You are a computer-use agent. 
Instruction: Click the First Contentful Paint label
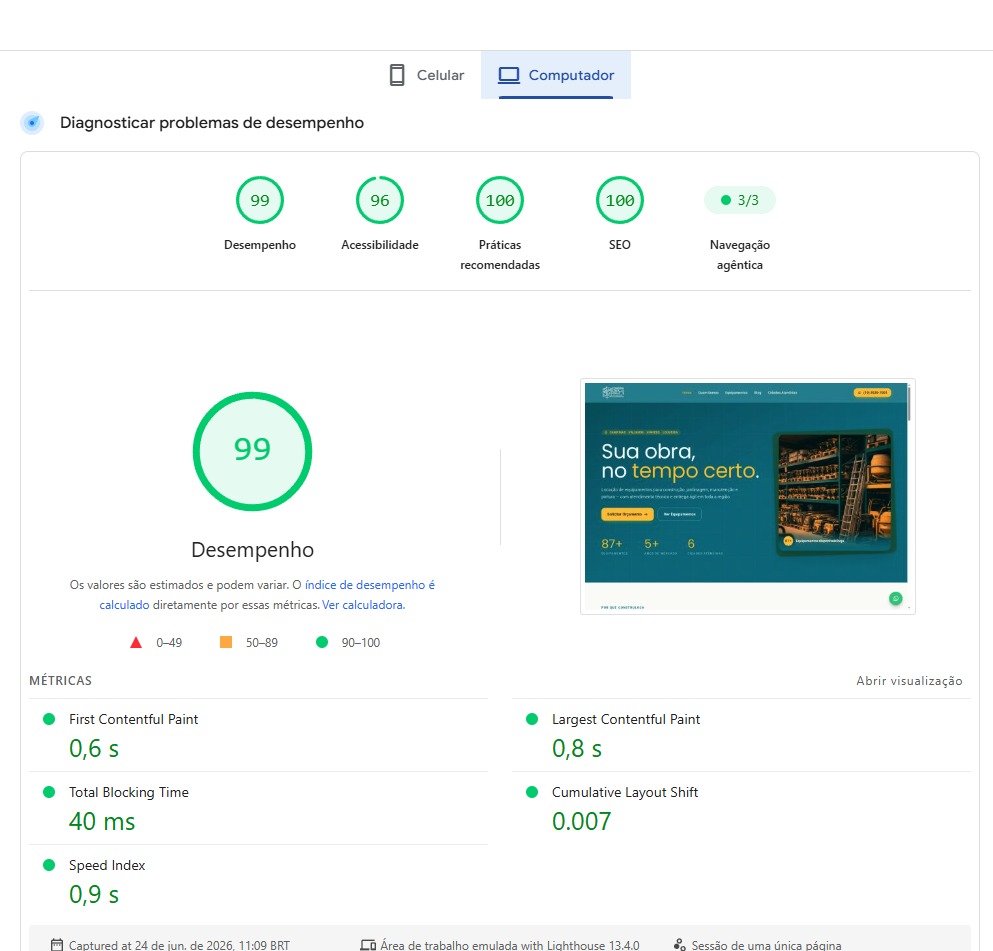[134, 719]
